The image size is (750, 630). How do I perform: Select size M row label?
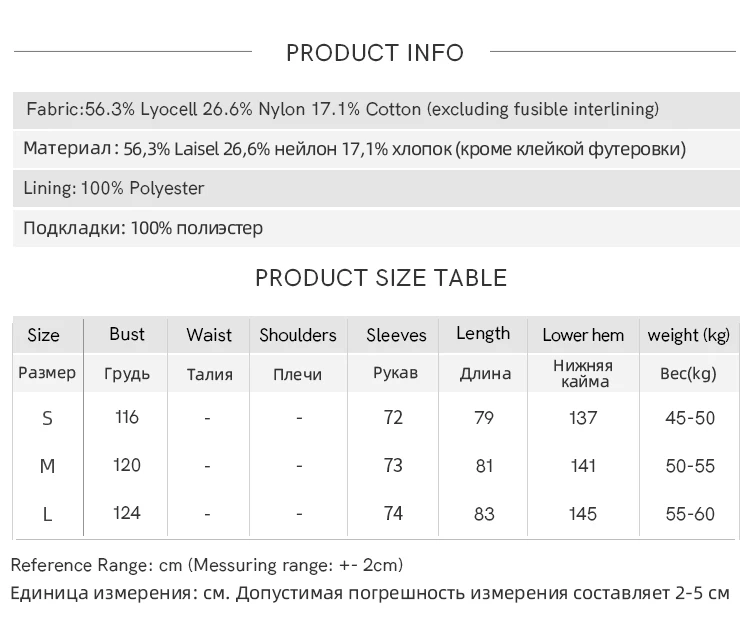click(x=47, y=466)
